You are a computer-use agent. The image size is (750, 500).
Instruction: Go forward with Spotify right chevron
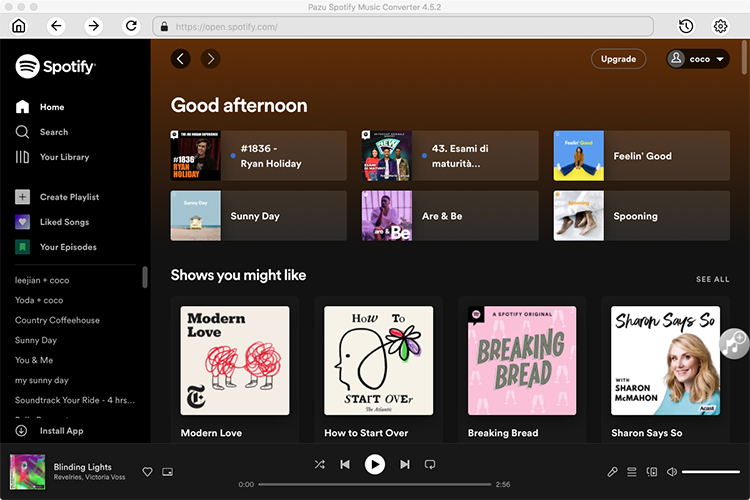click(x=210, y=59)
